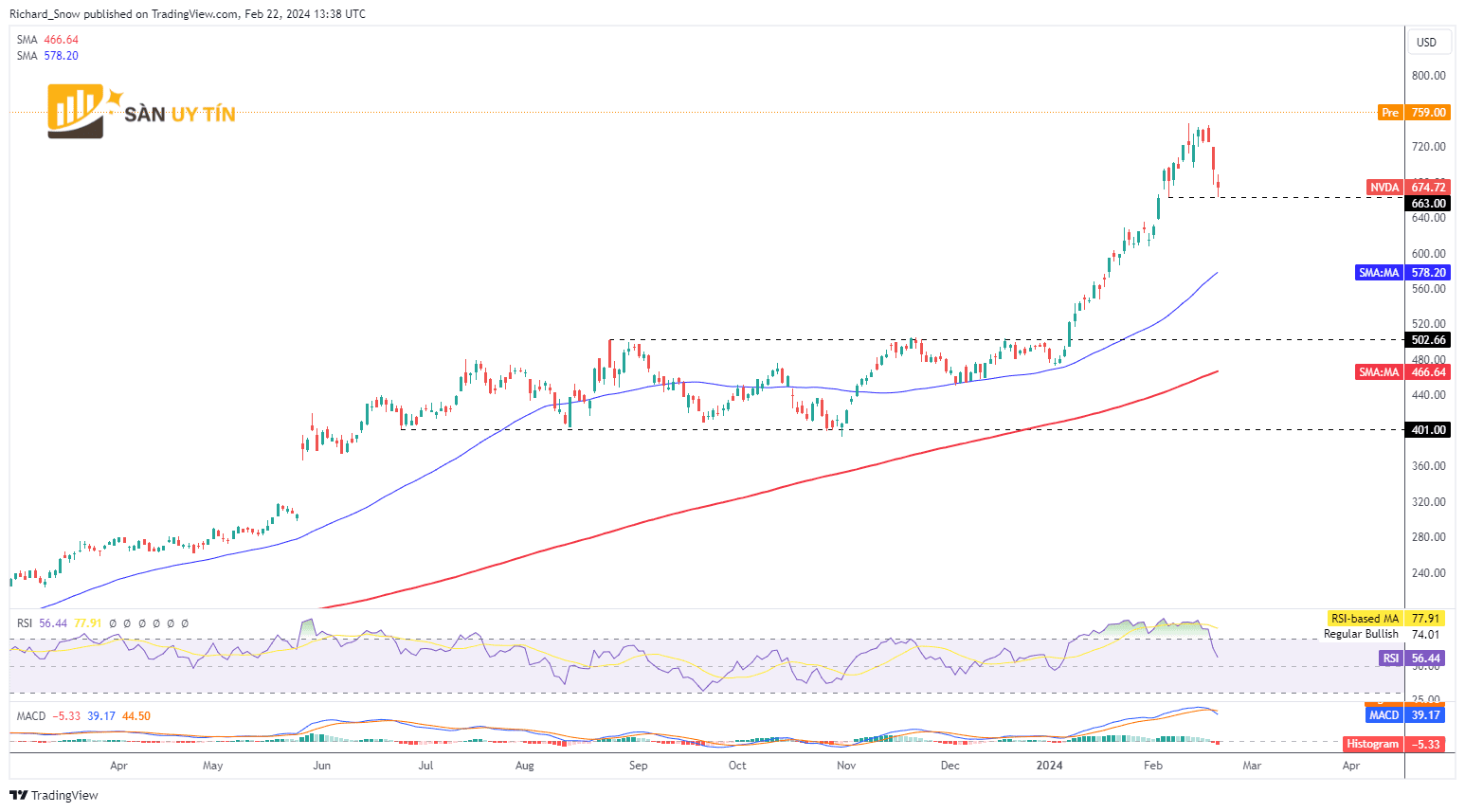The height and width of the screenshot is (812, 1465).
Task: Click the Richard_Snow published header text
Action: point(188,14)
